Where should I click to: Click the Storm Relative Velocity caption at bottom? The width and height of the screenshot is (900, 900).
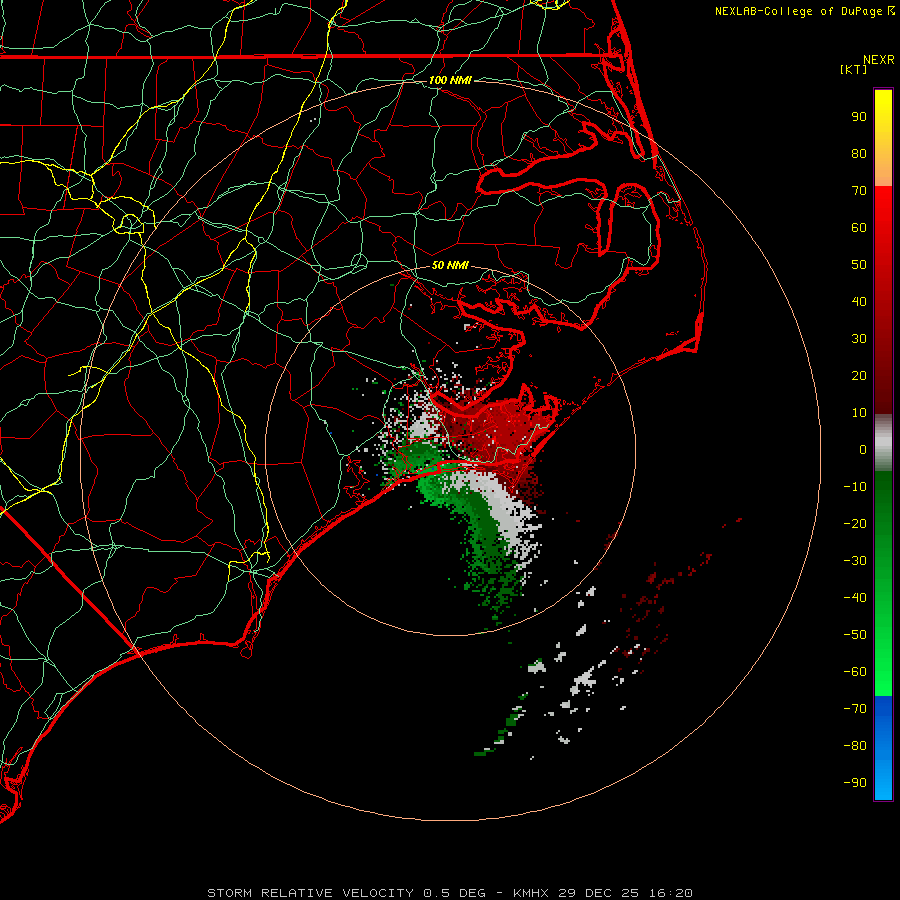click(449, 893)
